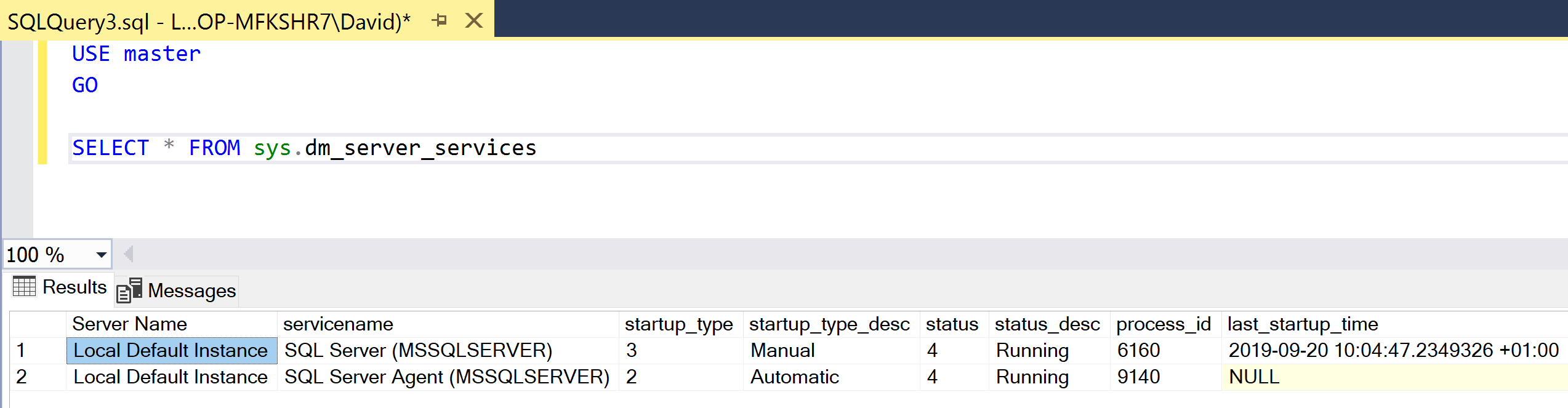The width and height of the screenshot is (1568, 408).
Task: Select the process_id column header
Action: coord(1163,324)
